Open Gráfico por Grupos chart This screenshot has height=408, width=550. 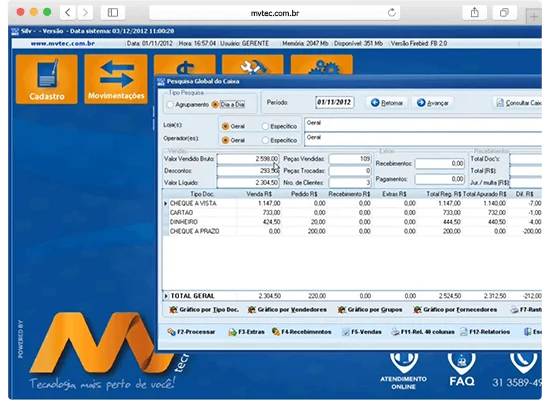370,310
